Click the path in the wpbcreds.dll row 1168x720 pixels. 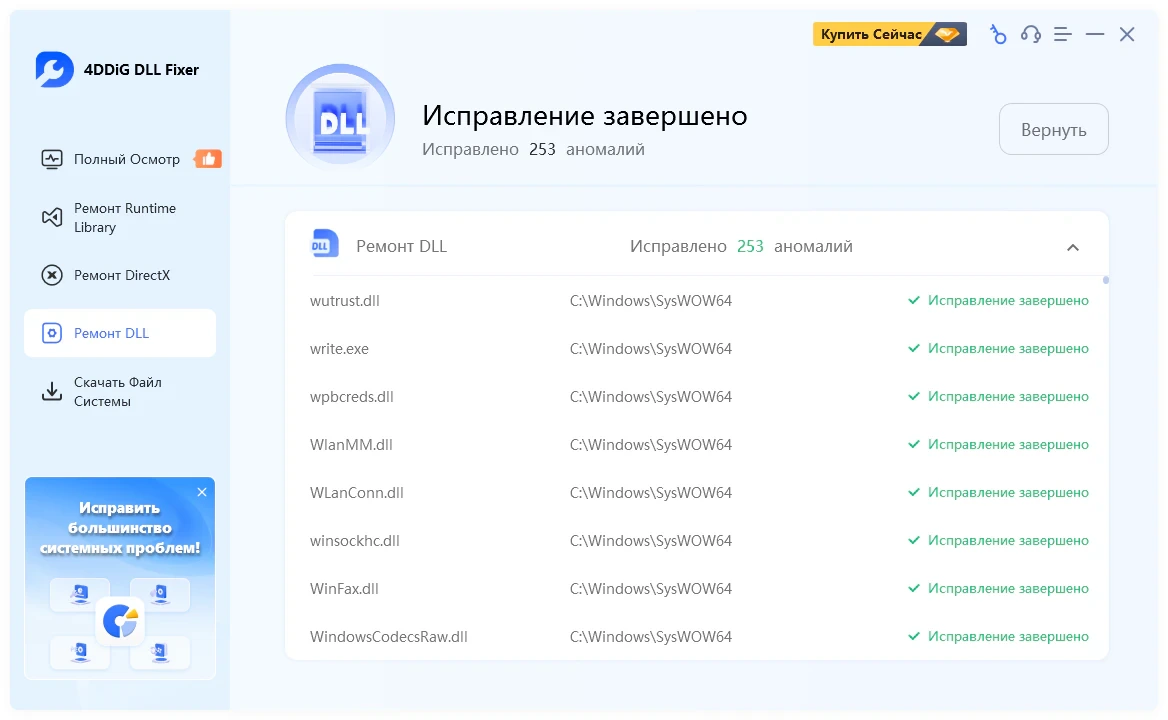(x=650, y=397)
